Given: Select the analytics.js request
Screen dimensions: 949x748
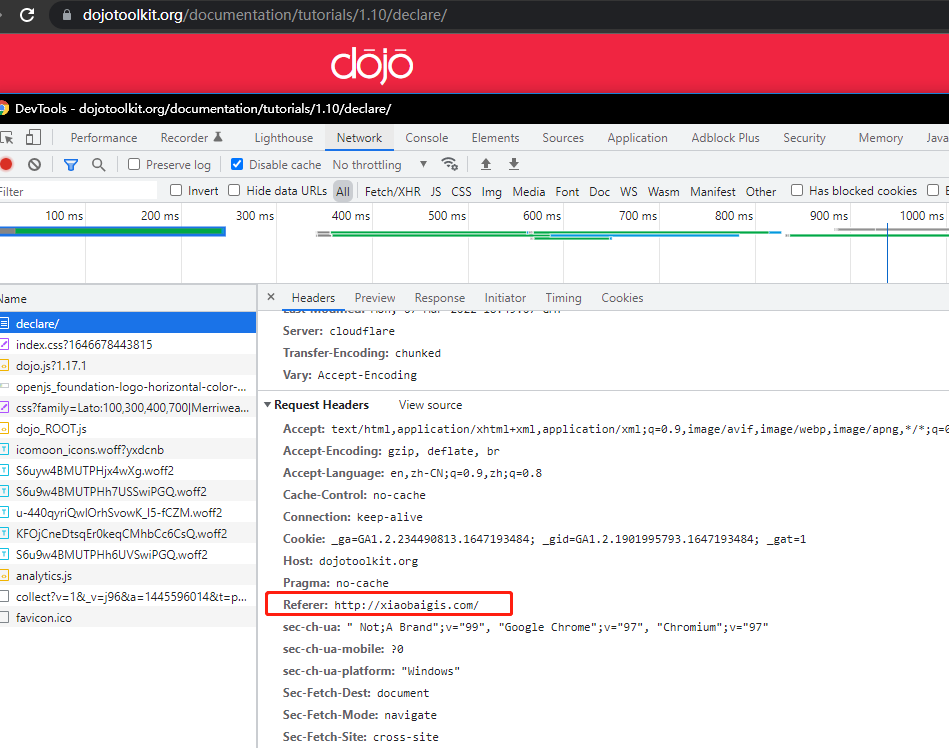Looking at the screenshot, I should 128,576.
